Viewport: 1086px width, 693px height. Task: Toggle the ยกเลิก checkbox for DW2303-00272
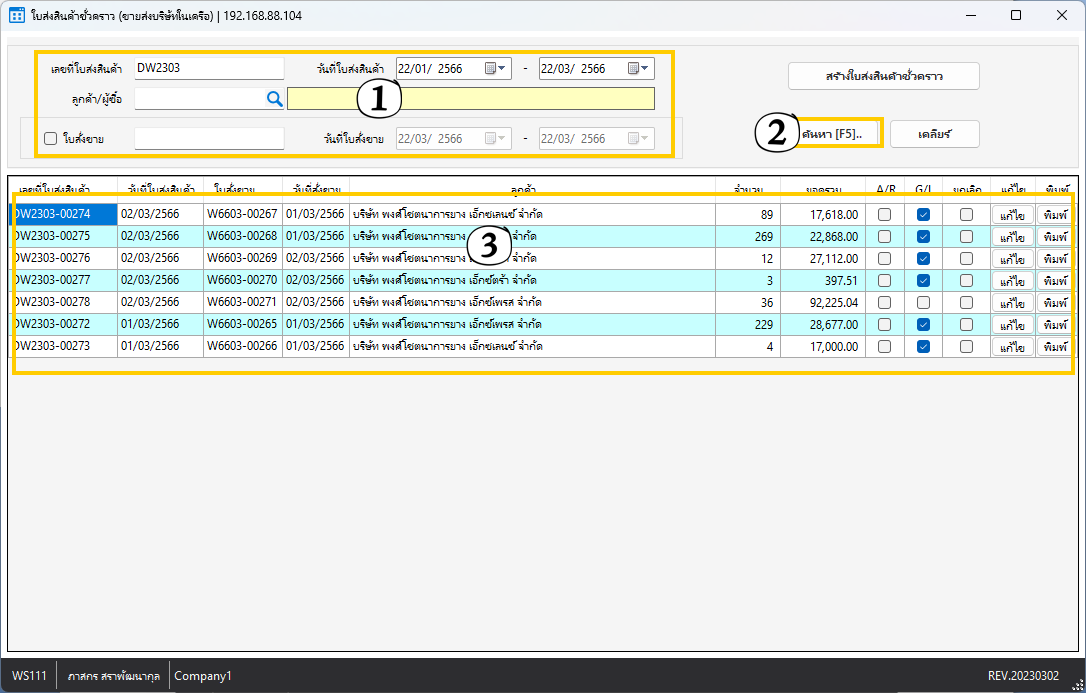tap(966, 324)
